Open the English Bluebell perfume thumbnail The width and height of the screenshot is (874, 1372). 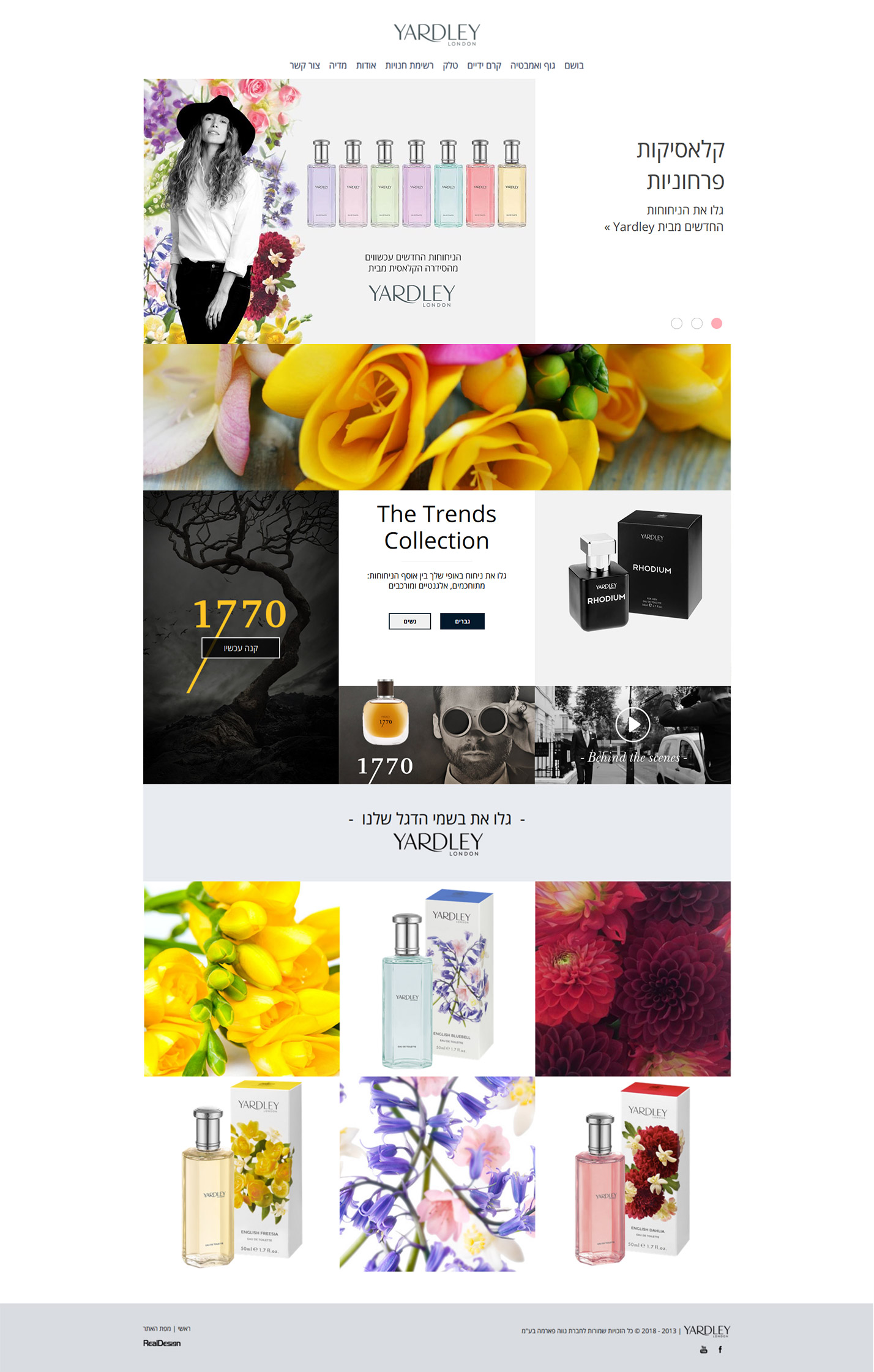click(x=437, y=978)
